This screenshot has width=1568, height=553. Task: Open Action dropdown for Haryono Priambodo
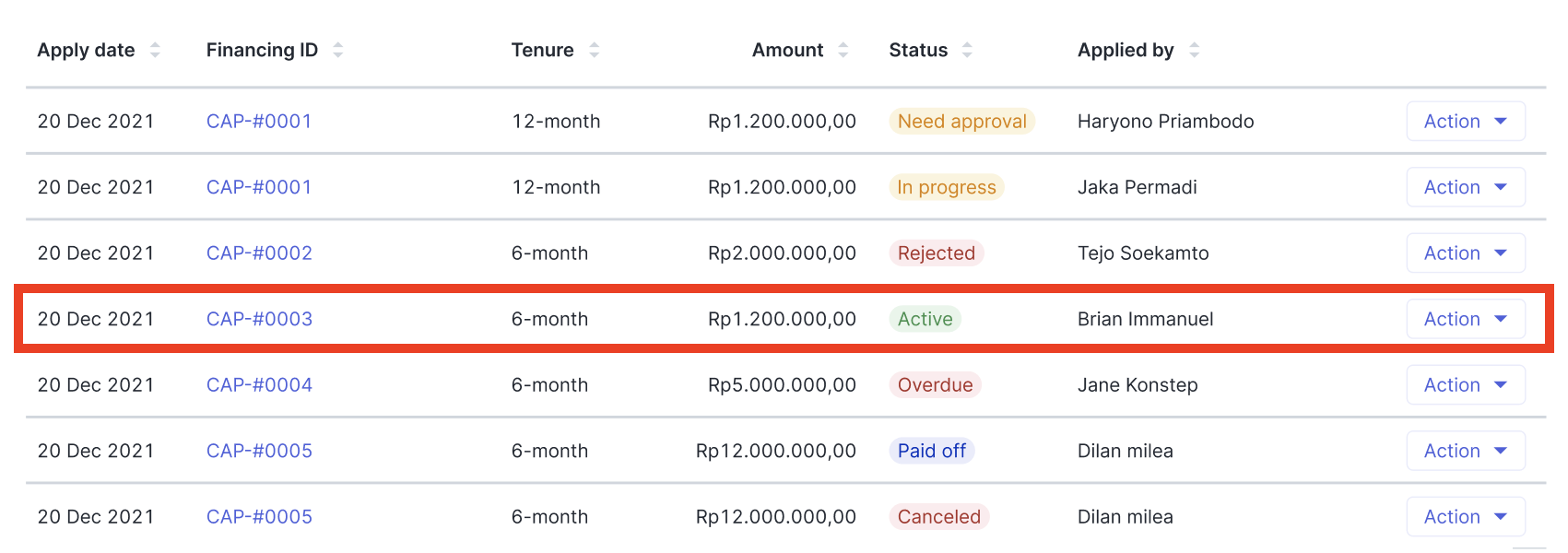[1466, 122]
